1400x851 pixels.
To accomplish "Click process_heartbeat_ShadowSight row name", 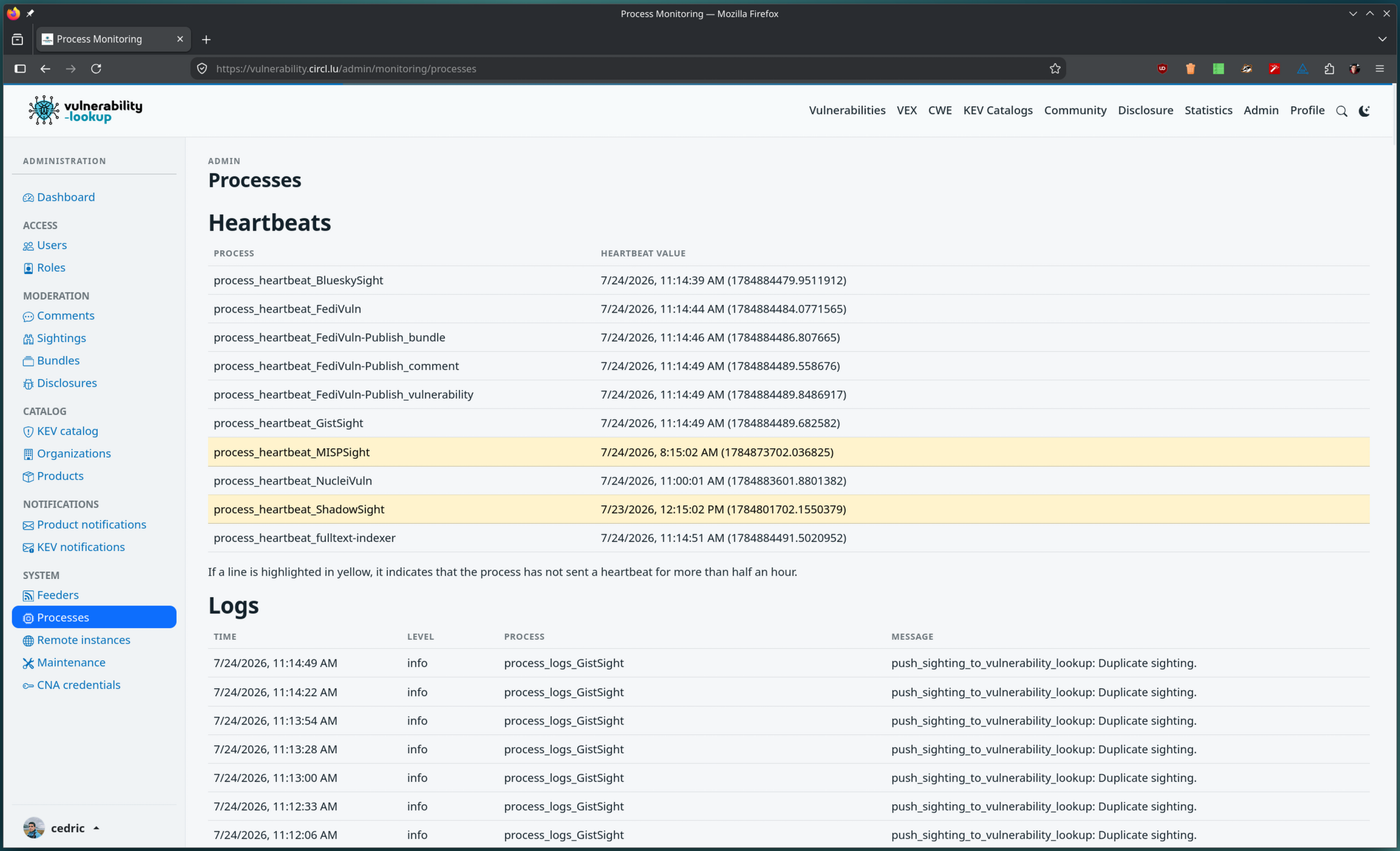I will tap(299, 509).
